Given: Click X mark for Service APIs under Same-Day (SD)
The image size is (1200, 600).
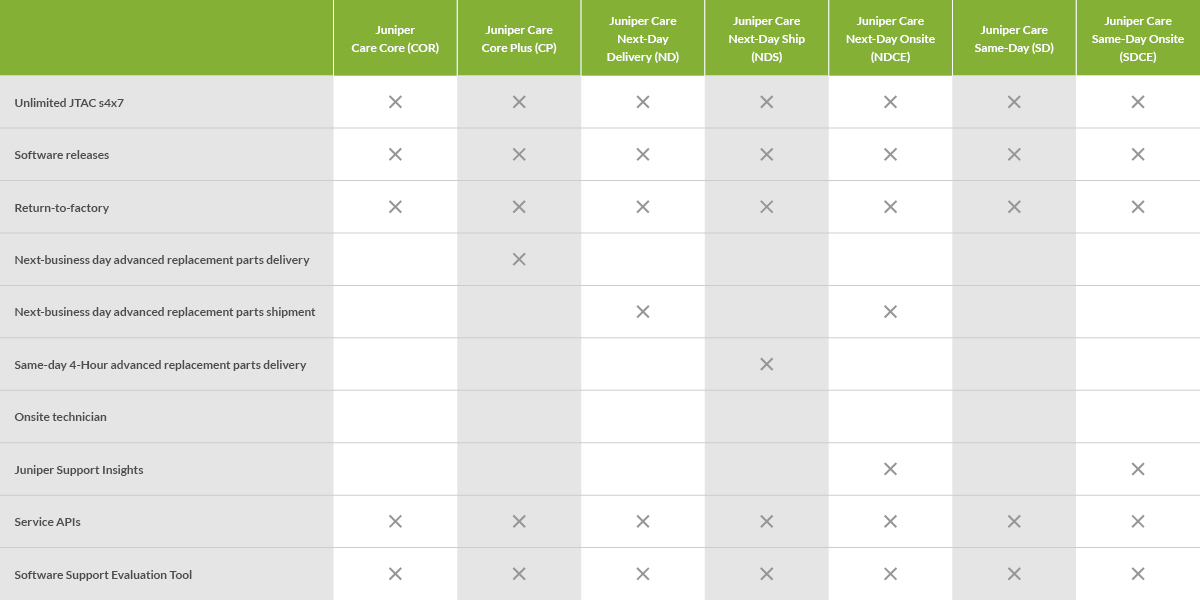Looking at the screenshot, I should [1014, 521].
